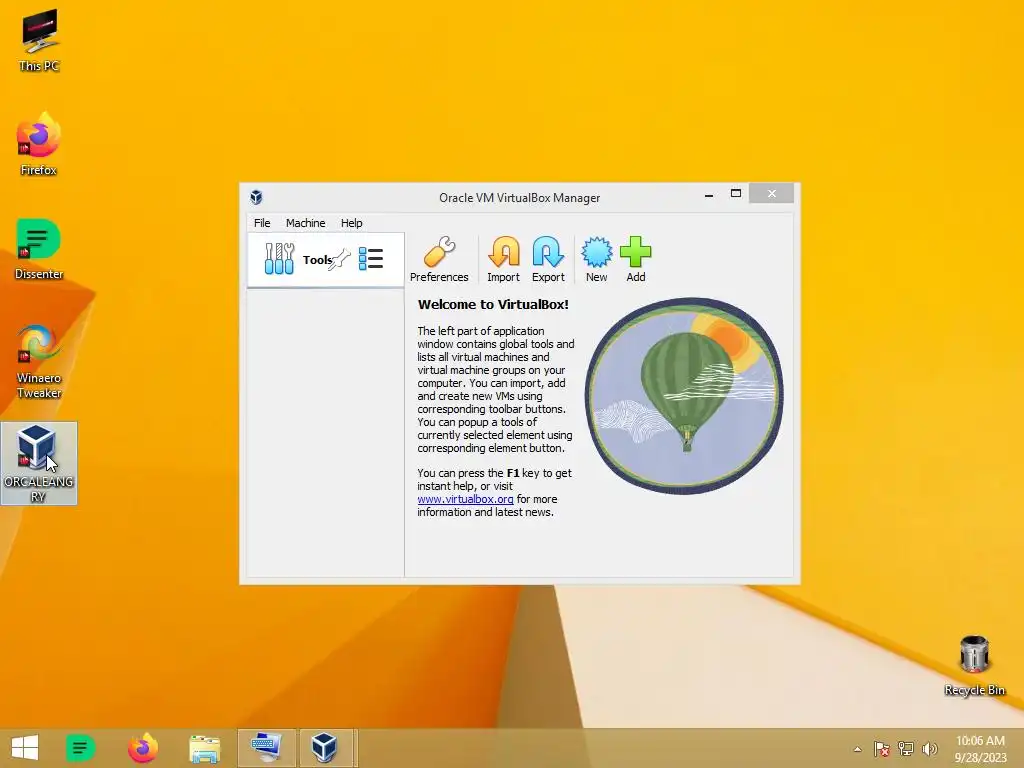Open the Tools list menu icon
Screen dimensions: 1024x768
point(371,259)
